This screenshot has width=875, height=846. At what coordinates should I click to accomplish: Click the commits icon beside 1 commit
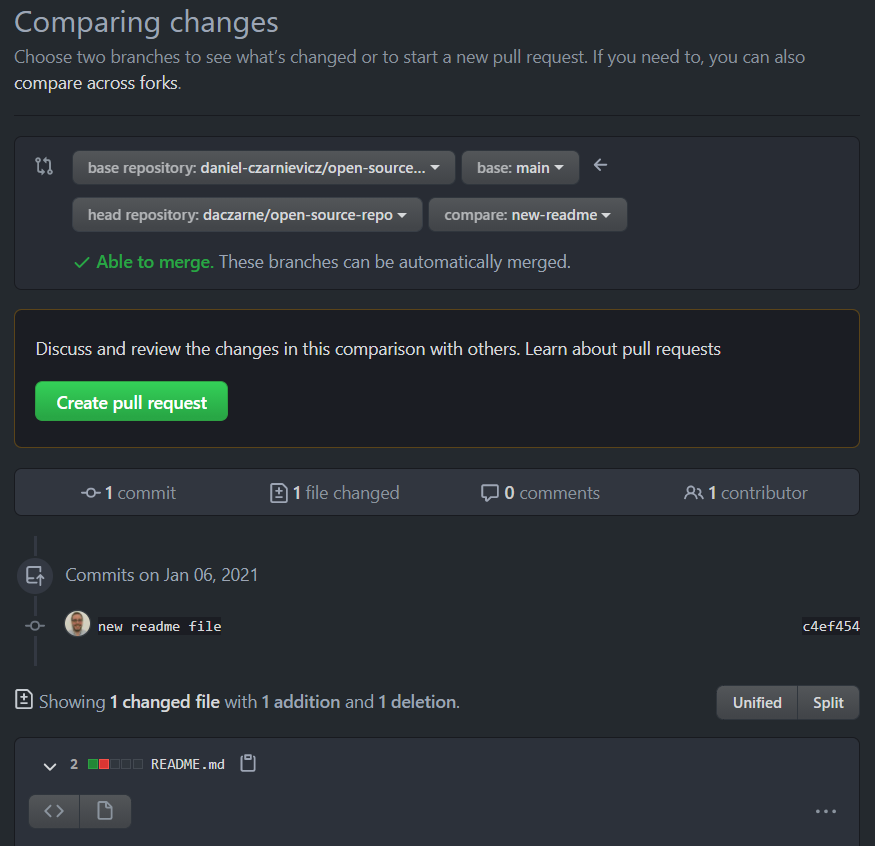pos(91,493)
